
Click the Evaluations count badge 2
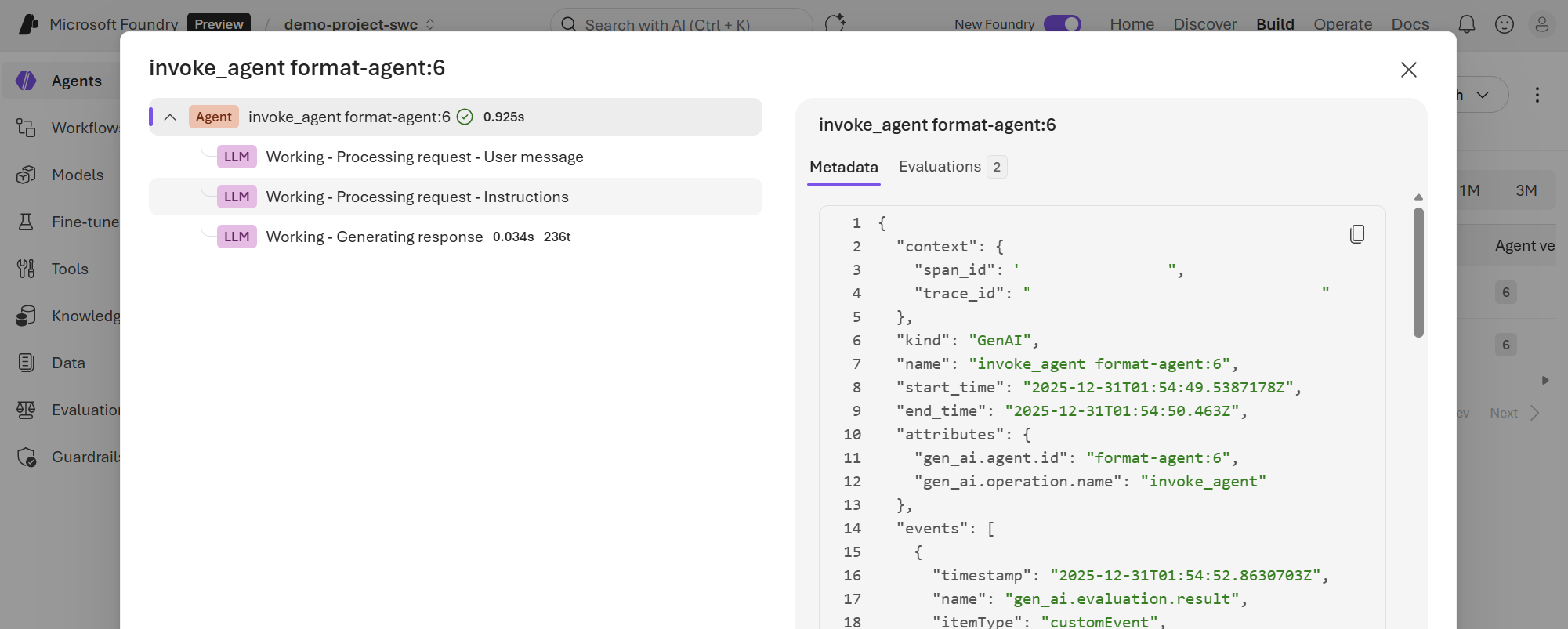(997, 167)
